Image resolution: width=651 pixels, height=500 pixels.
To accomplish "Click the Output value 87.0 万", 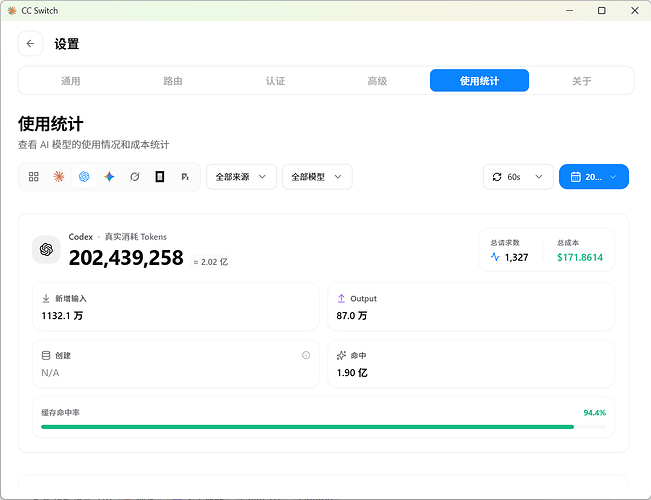I will 352,316.
